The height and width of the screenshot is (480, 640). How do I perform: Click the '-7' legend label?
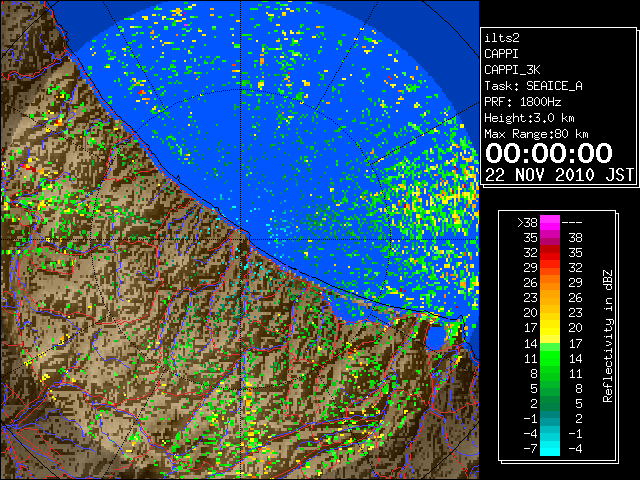(530, 448)
